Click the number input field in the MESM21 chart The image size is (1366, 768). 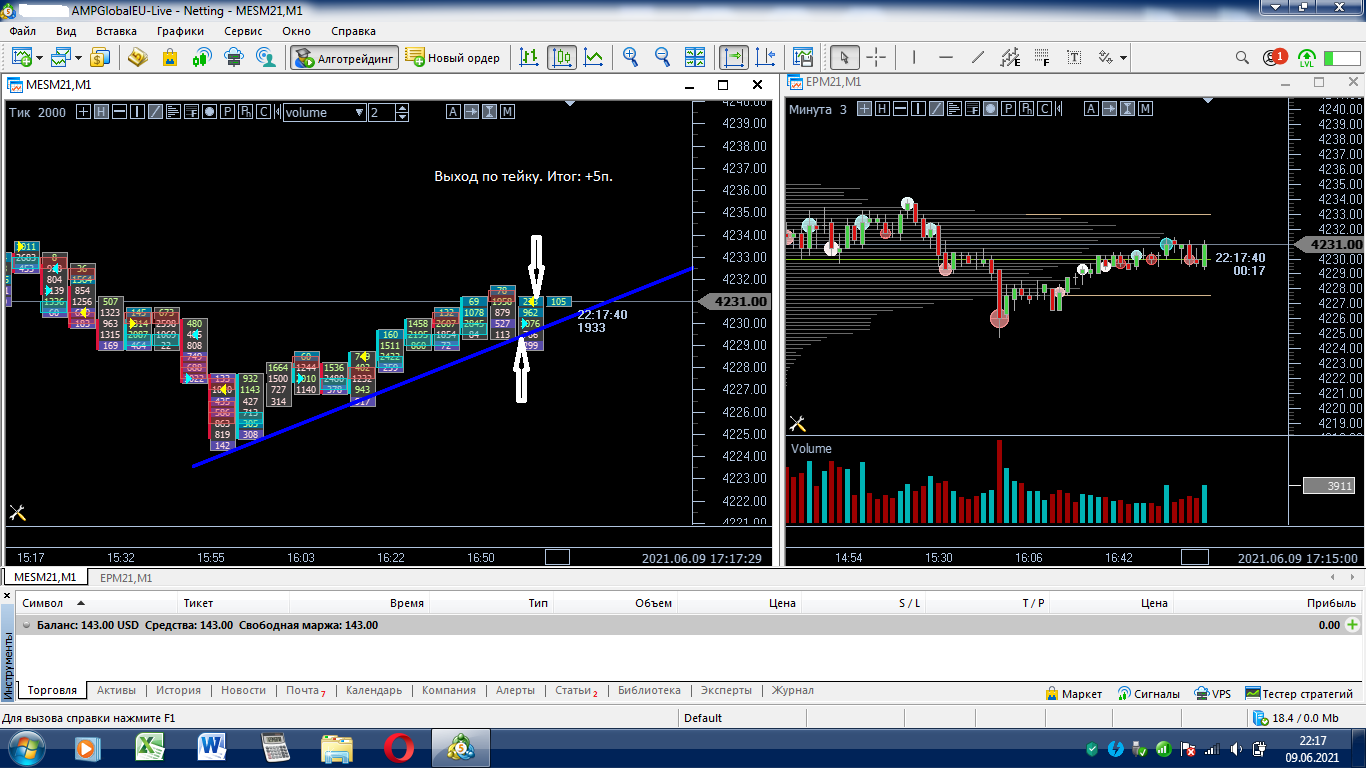382,112
